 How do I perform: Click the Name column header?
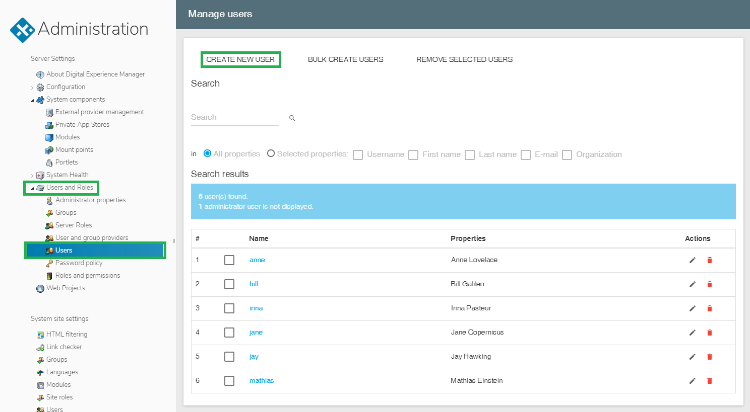click(258, 238)
